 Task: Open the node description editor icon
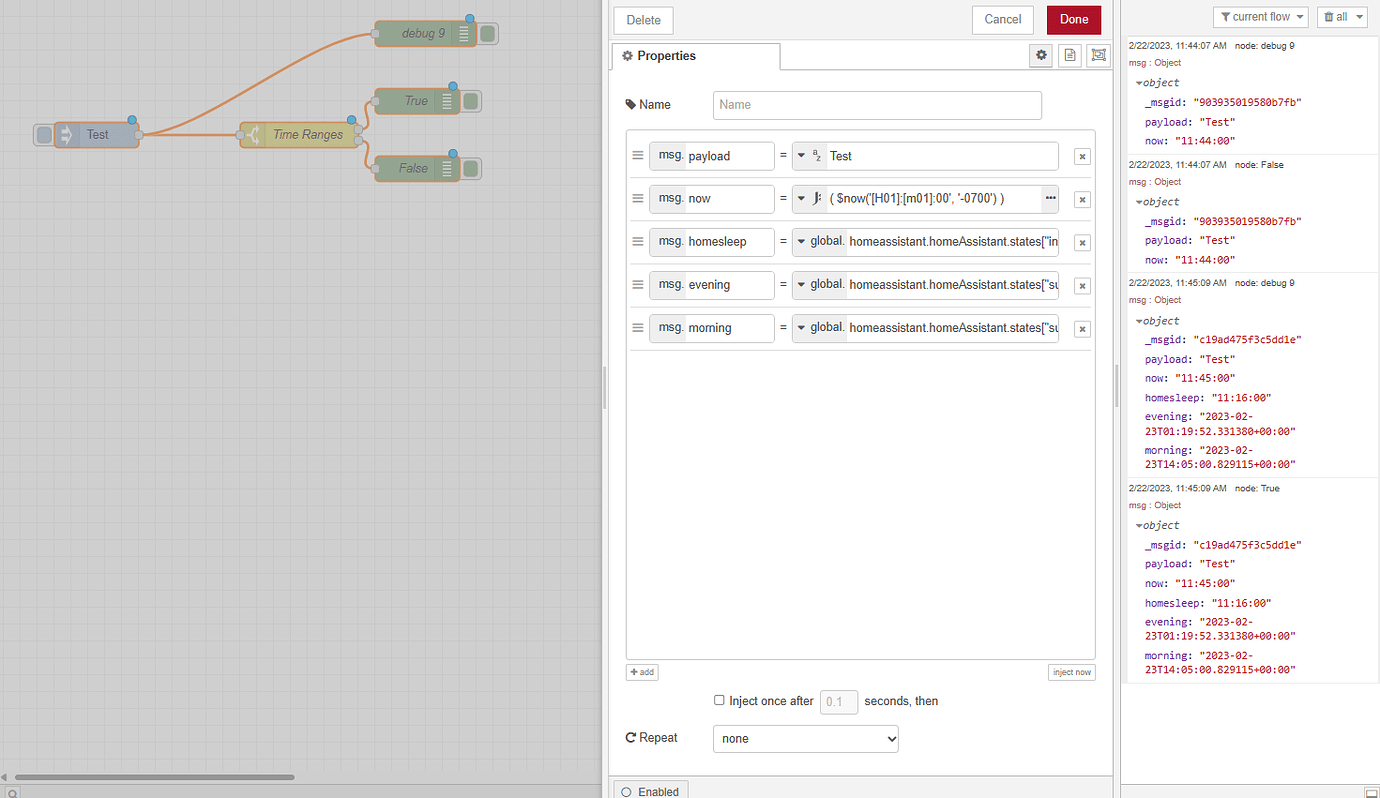(x=1069, y=55)
